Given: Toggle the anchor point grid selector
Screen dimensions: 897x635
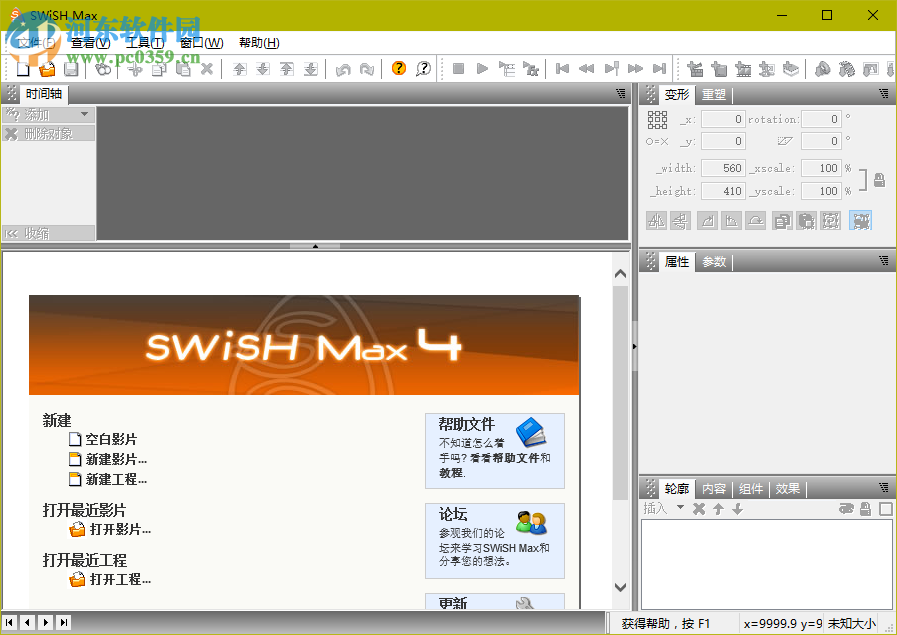Looking at the screenshot, I should [x=657, y=118].
